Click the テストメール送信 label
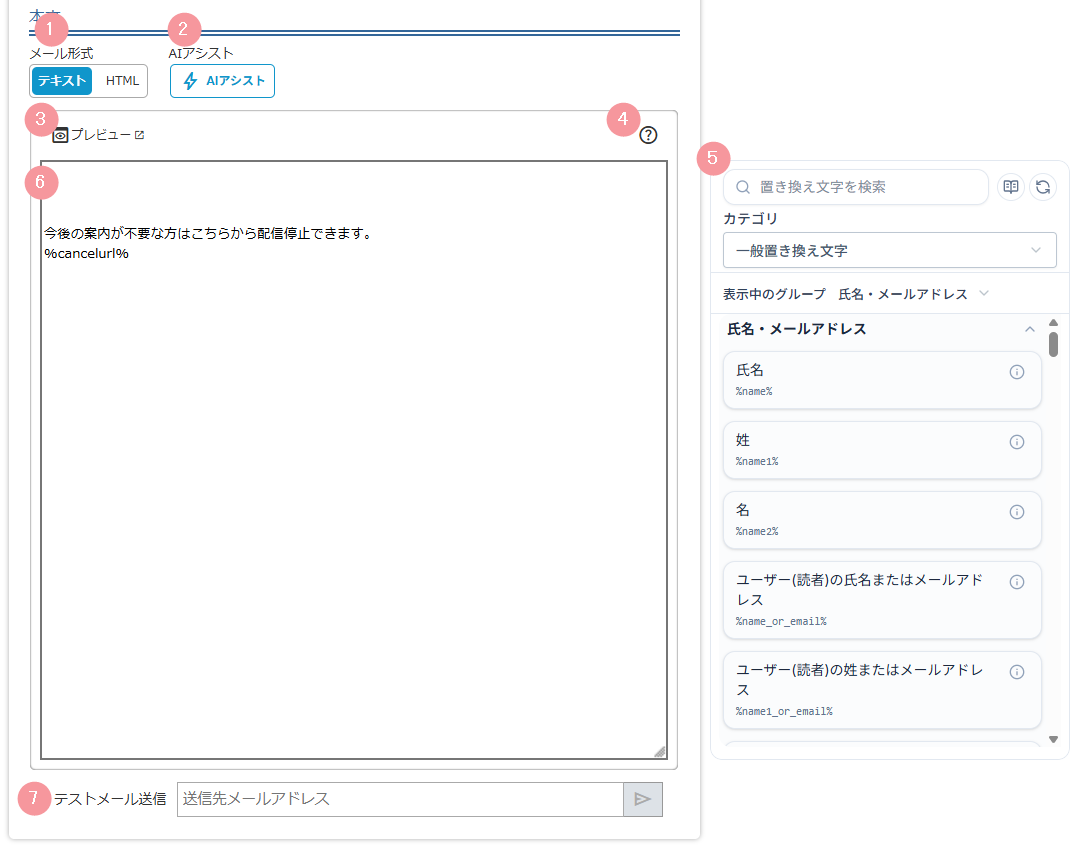 [110, 799]
